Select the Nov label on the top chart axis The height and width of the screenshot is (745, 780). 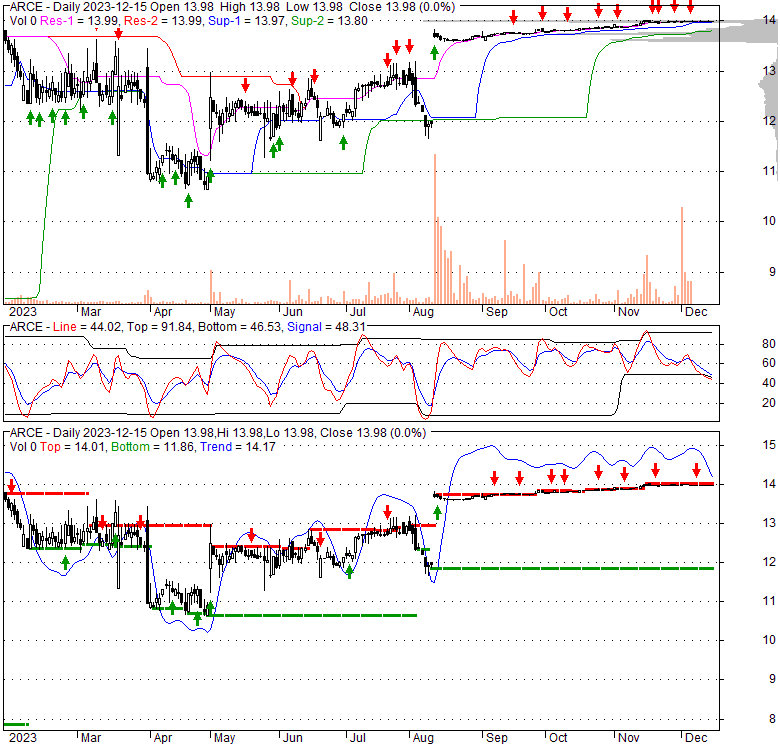[628, 312]
